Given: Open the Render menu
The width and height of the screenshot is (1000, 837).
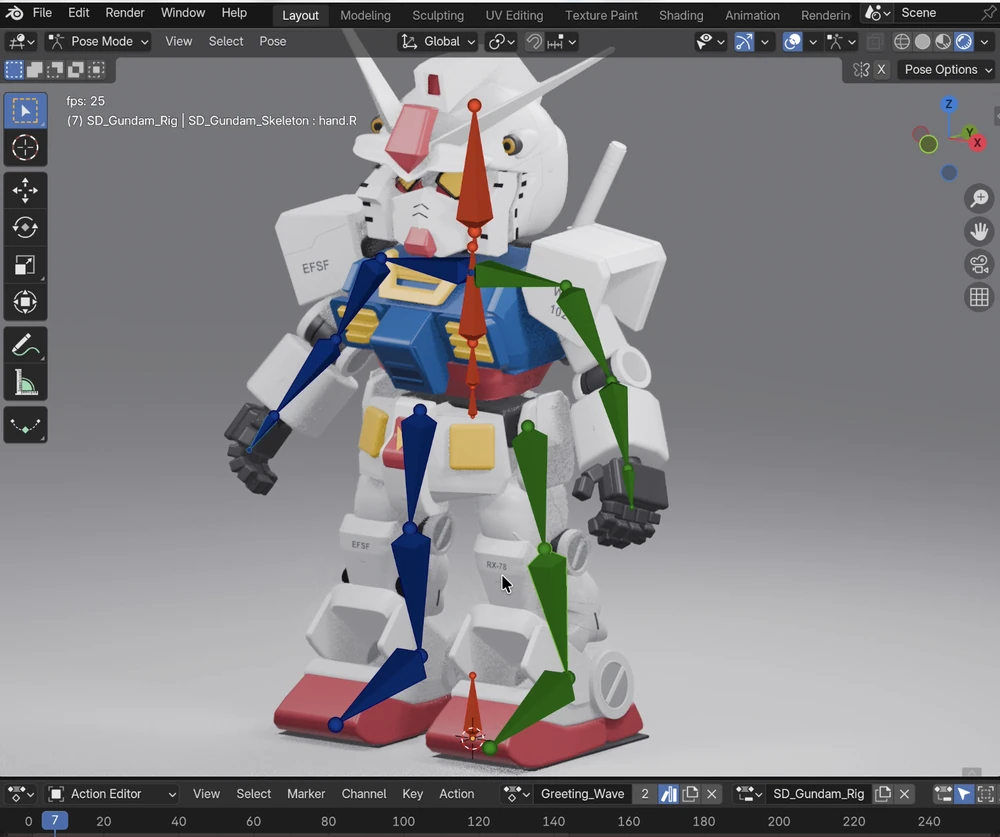Looking at the screenshot, I should coord(124,13).
